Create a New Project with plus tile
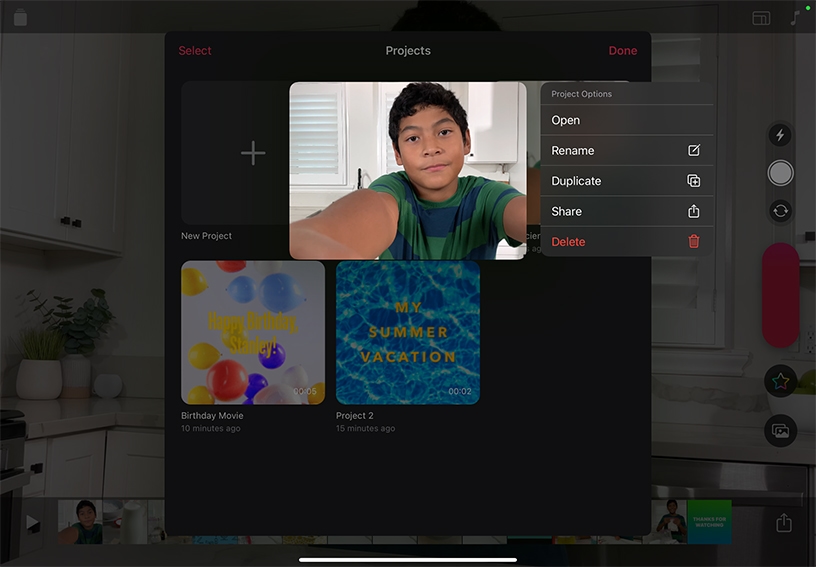Image resolution: width=816 pixels, height=567 pixels. coord(253,153)
